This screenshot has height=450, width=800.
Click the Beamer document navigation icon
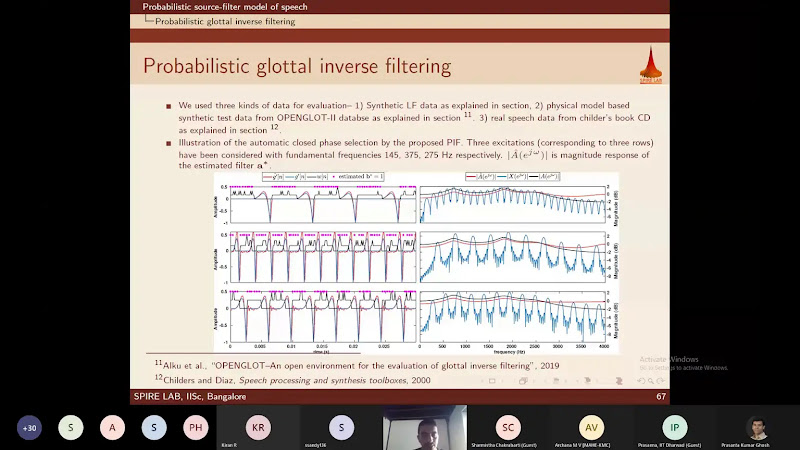pyautogui.click(x=619, y=381)
